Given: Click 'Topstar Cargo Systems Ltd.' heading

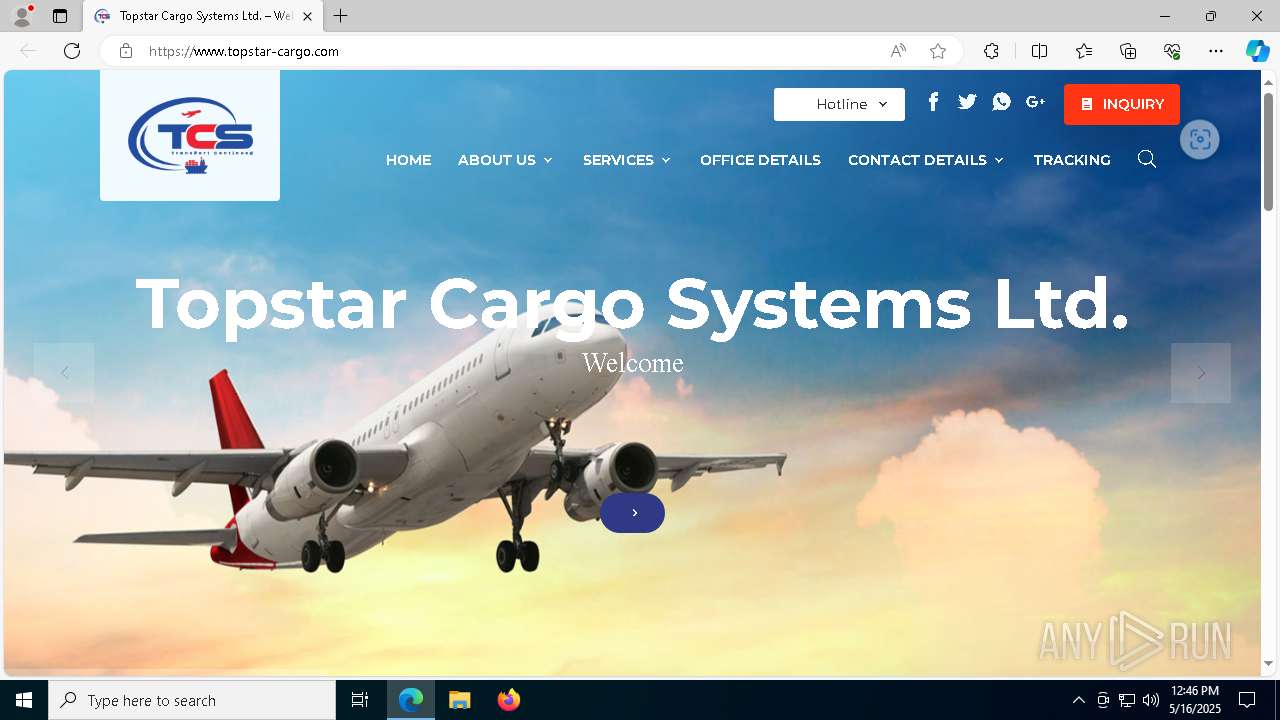Looking at the screenshot, I should point(632,303).
